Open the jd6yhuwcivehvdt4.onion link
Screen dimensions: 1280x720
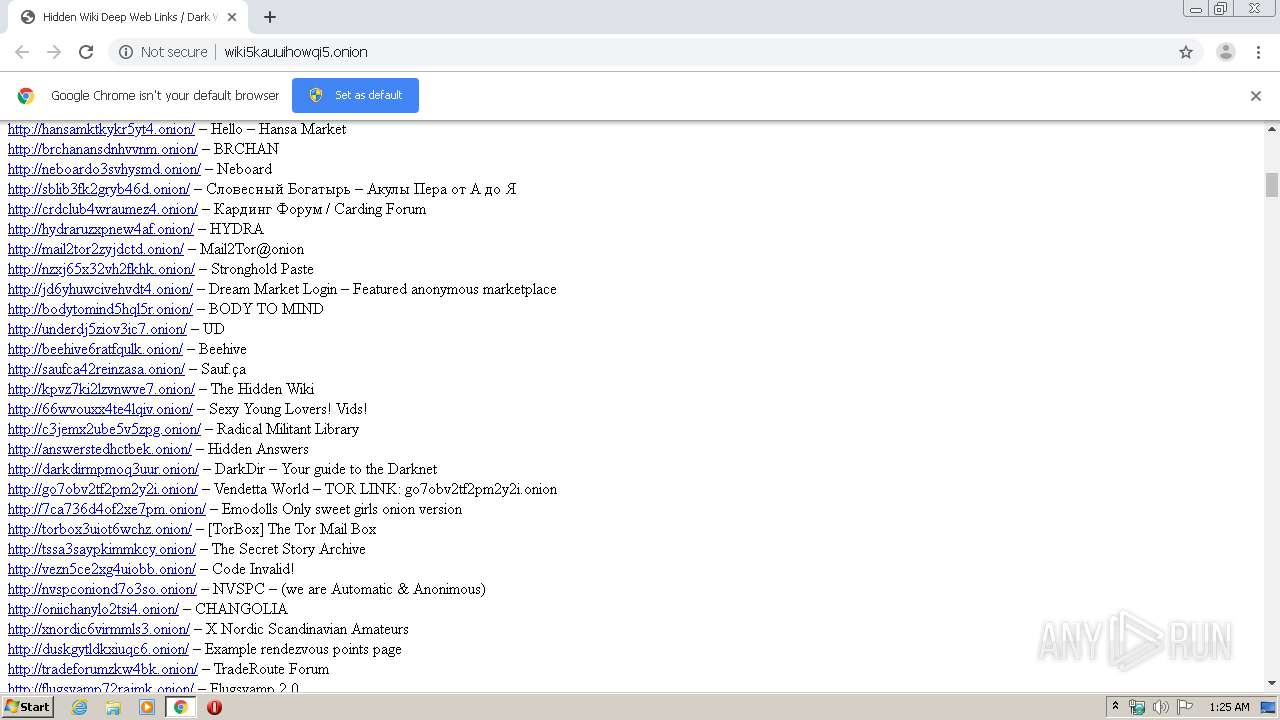[x=100, y=289]
